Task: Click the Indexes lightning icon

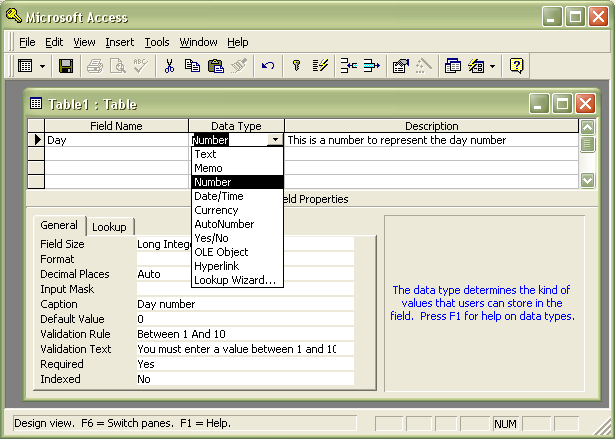Action: 320,66
